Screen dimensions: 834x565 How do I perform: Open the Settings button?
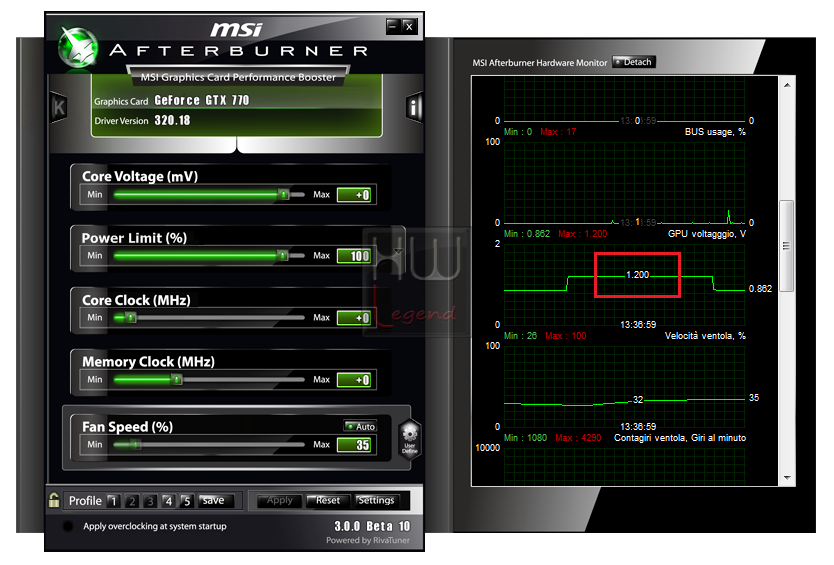pyautogui.click(x=376, y=501)
